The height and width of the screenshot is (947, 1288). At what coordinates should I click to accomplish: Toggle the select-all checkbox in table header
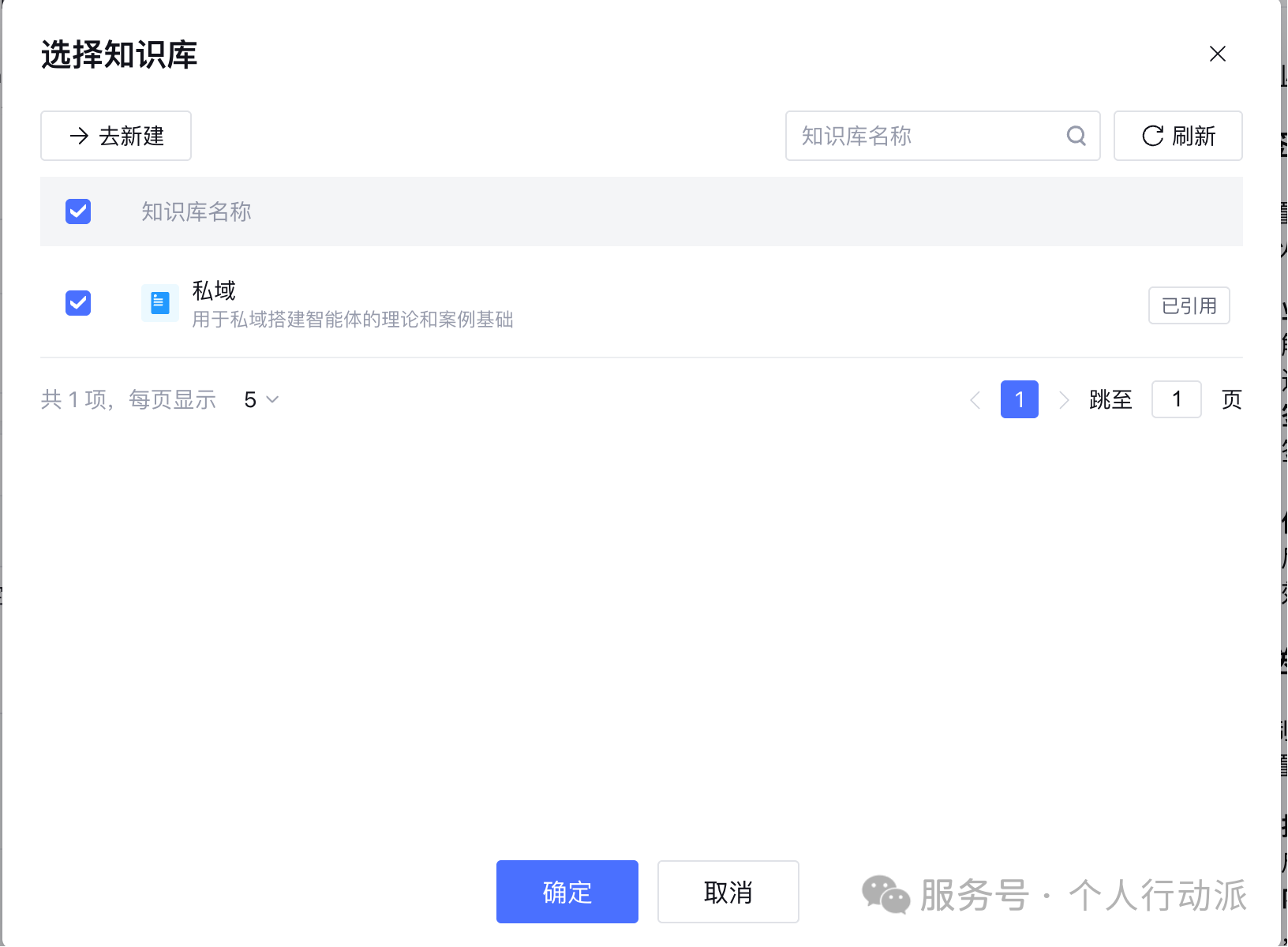point(78,211)
